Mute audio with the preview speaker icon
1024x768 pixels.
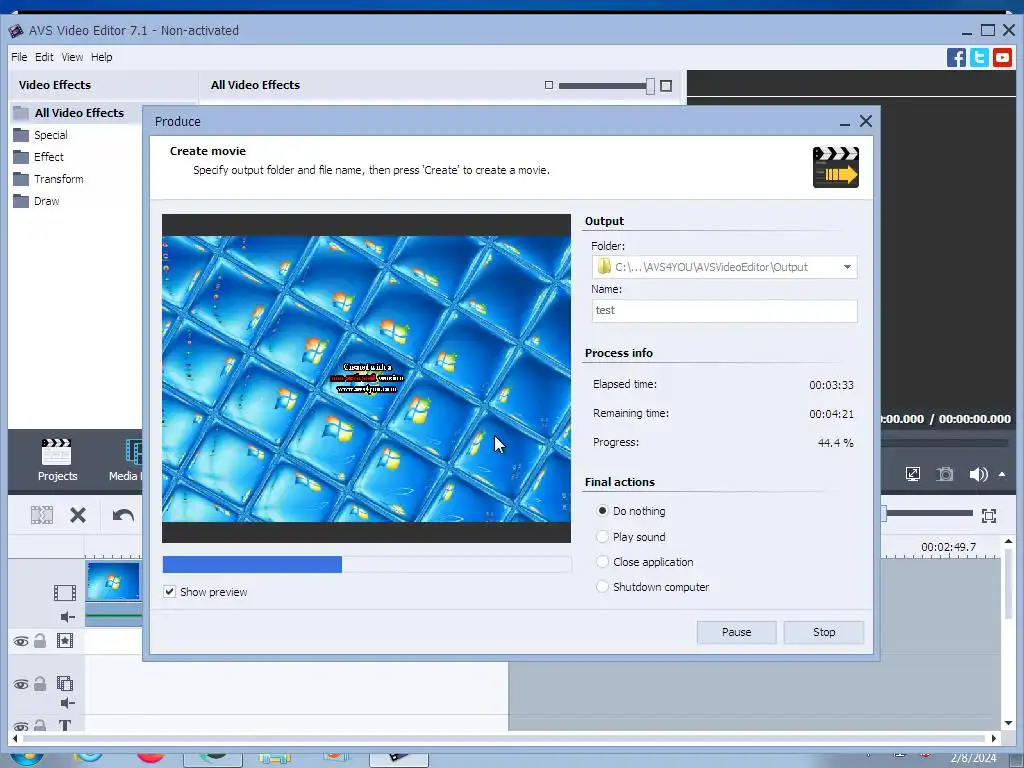click(x=978, y=474)
